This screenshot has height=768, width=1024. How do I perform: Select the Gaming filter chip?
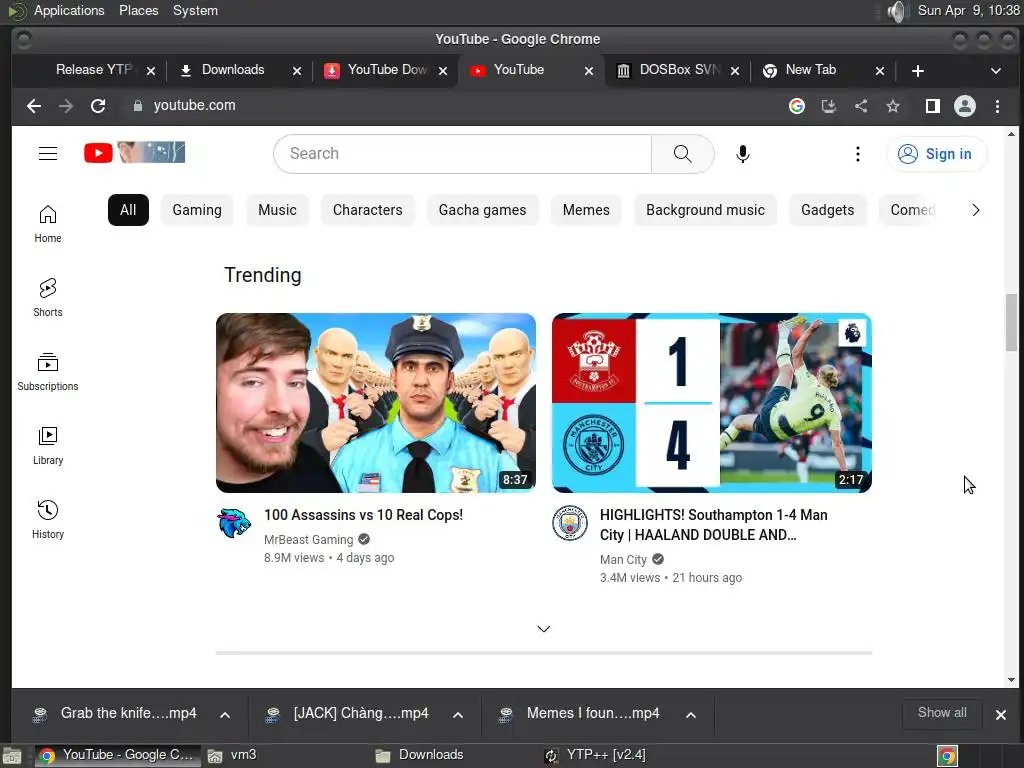197,210
